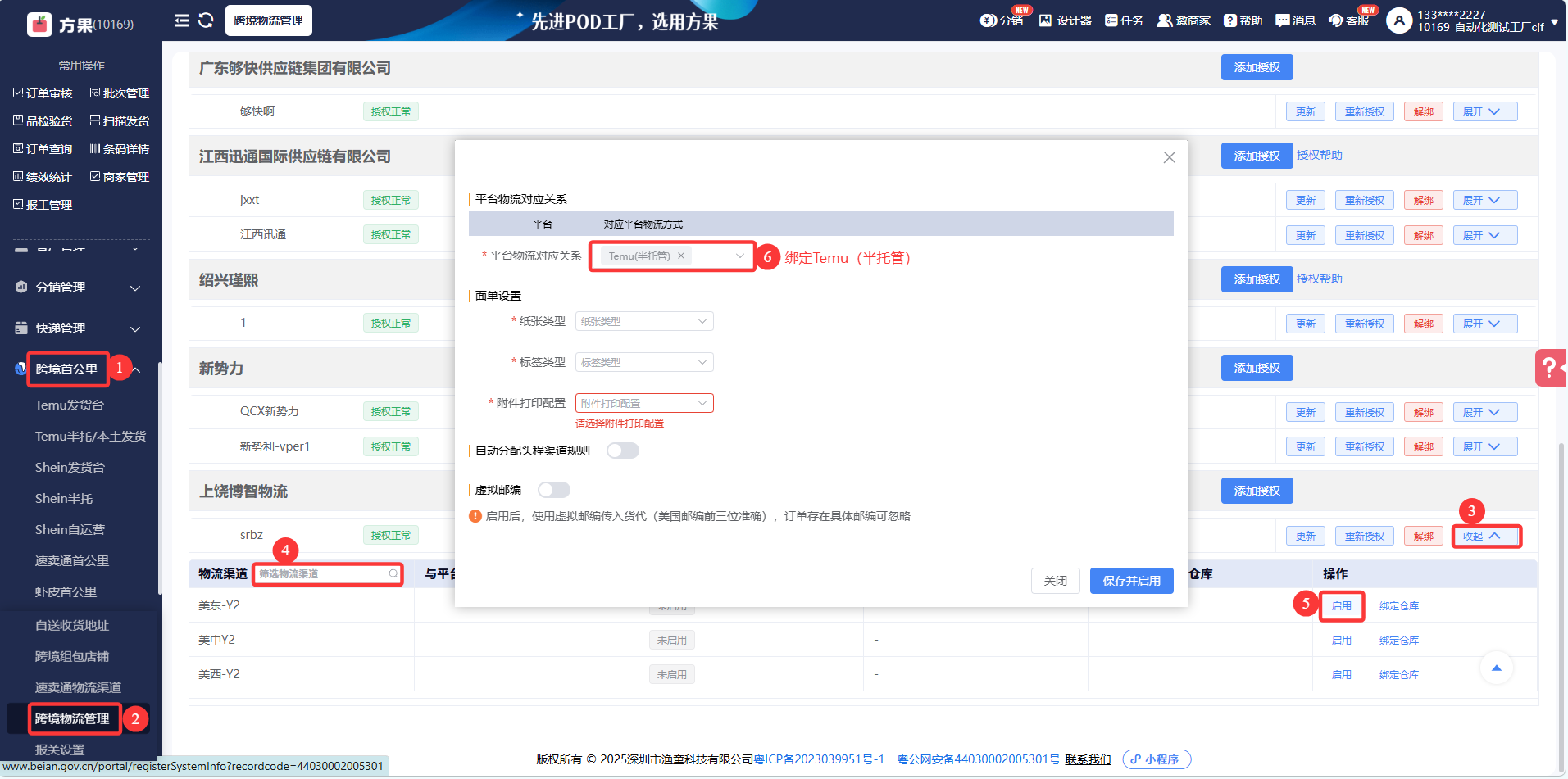Viewport: 1568px width, 779px height.
Task: Close the dialog with the X icon
Action: point(1170,157)
